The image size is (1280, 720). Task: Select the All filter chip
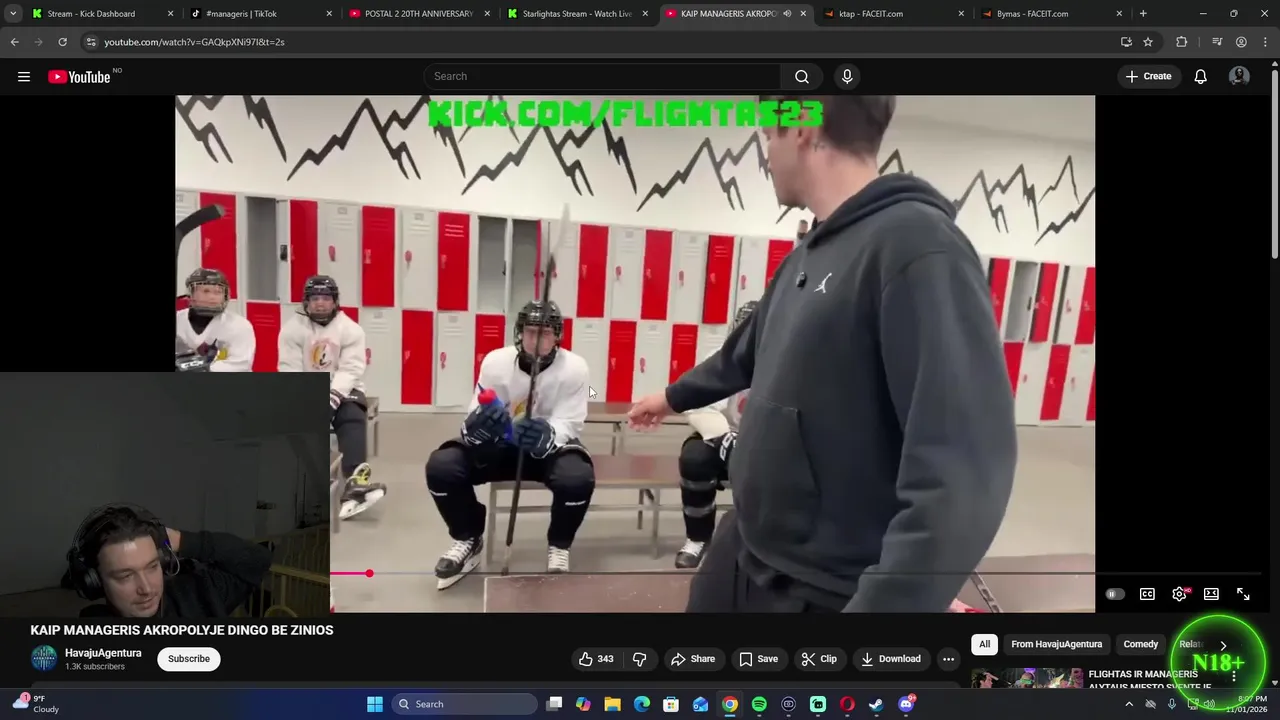click(x=985, y=644)
